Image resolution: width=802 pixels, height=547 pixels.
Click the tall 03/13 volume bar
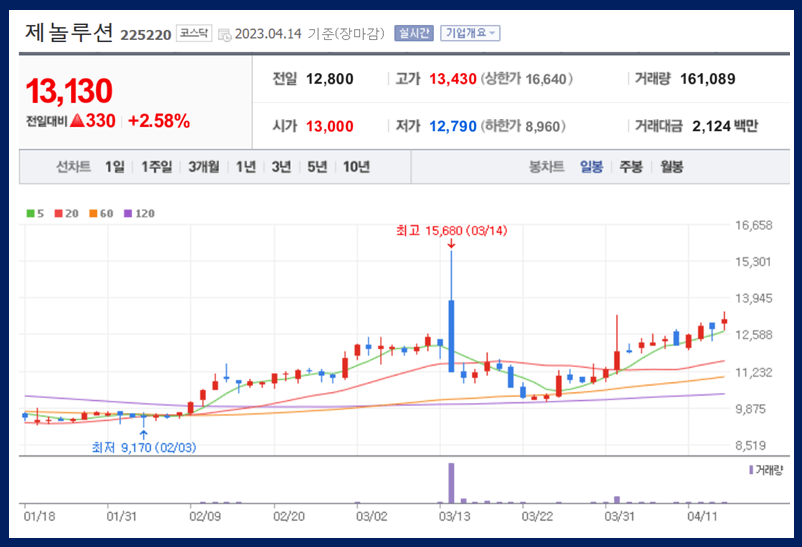click(x=451, y=483)
